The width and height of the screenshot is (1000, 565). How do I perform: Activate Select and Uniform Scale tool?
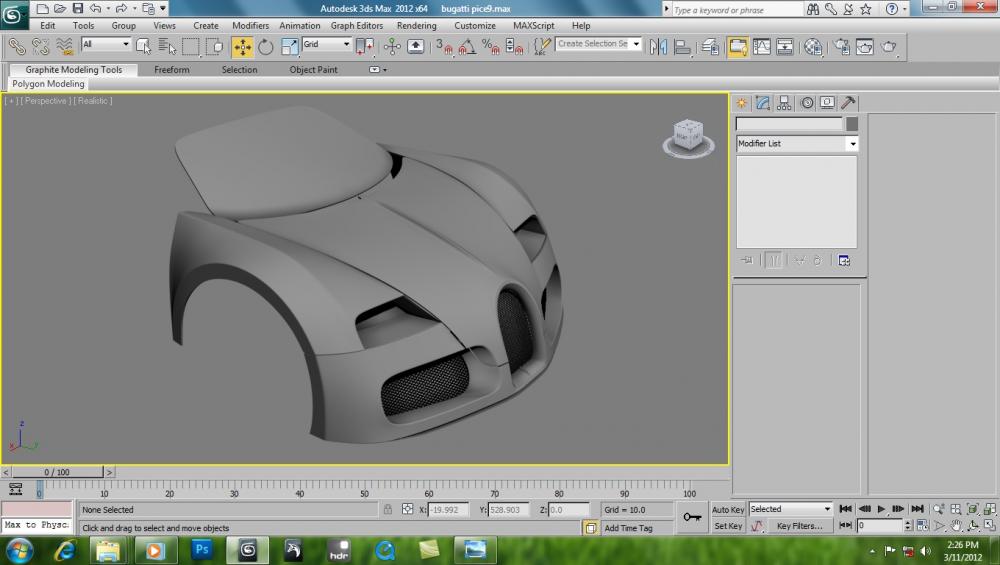click(290, 47)
